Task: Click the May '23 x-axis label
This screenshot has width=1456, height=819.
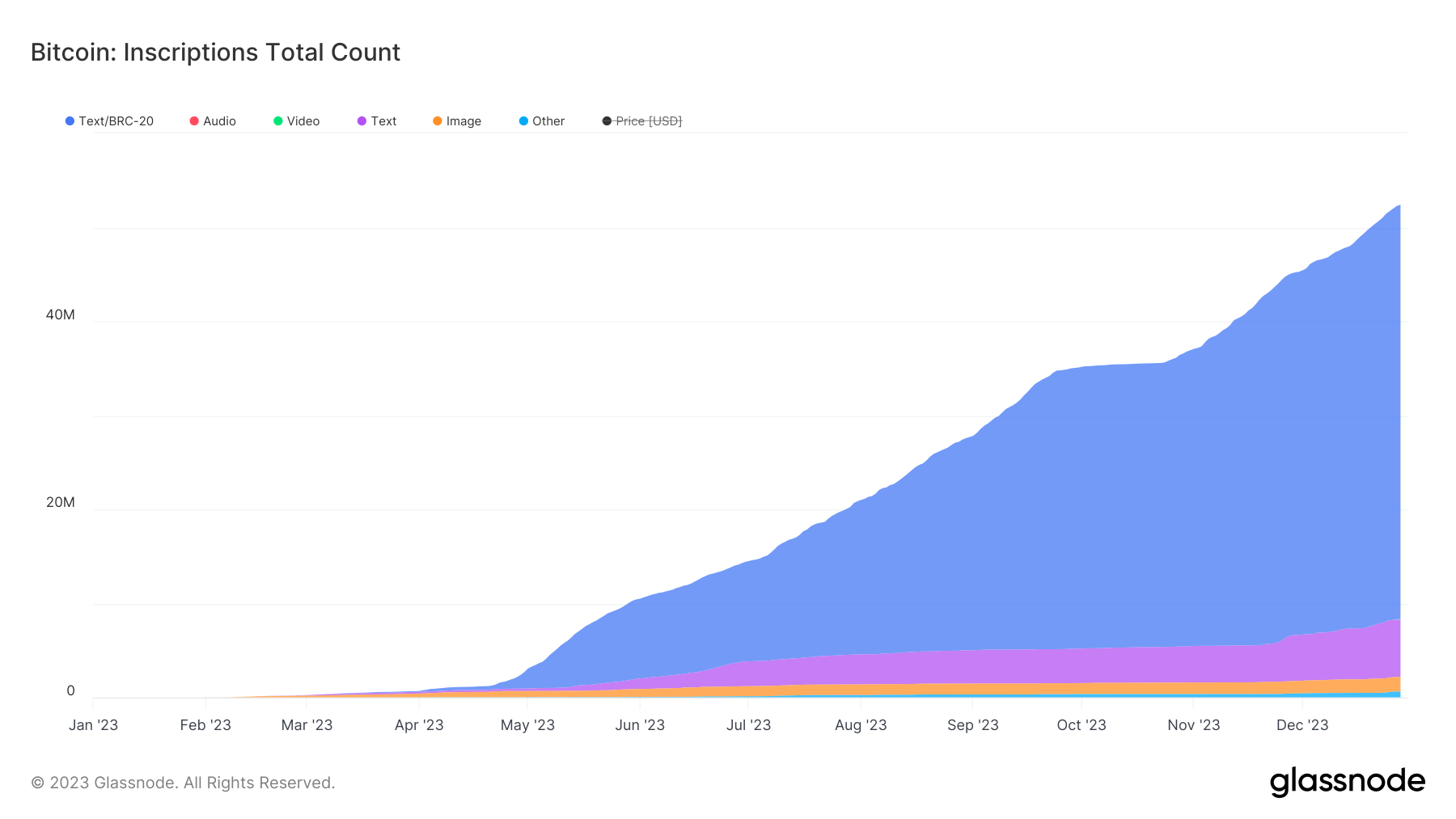Action: (x=527, y=725)
